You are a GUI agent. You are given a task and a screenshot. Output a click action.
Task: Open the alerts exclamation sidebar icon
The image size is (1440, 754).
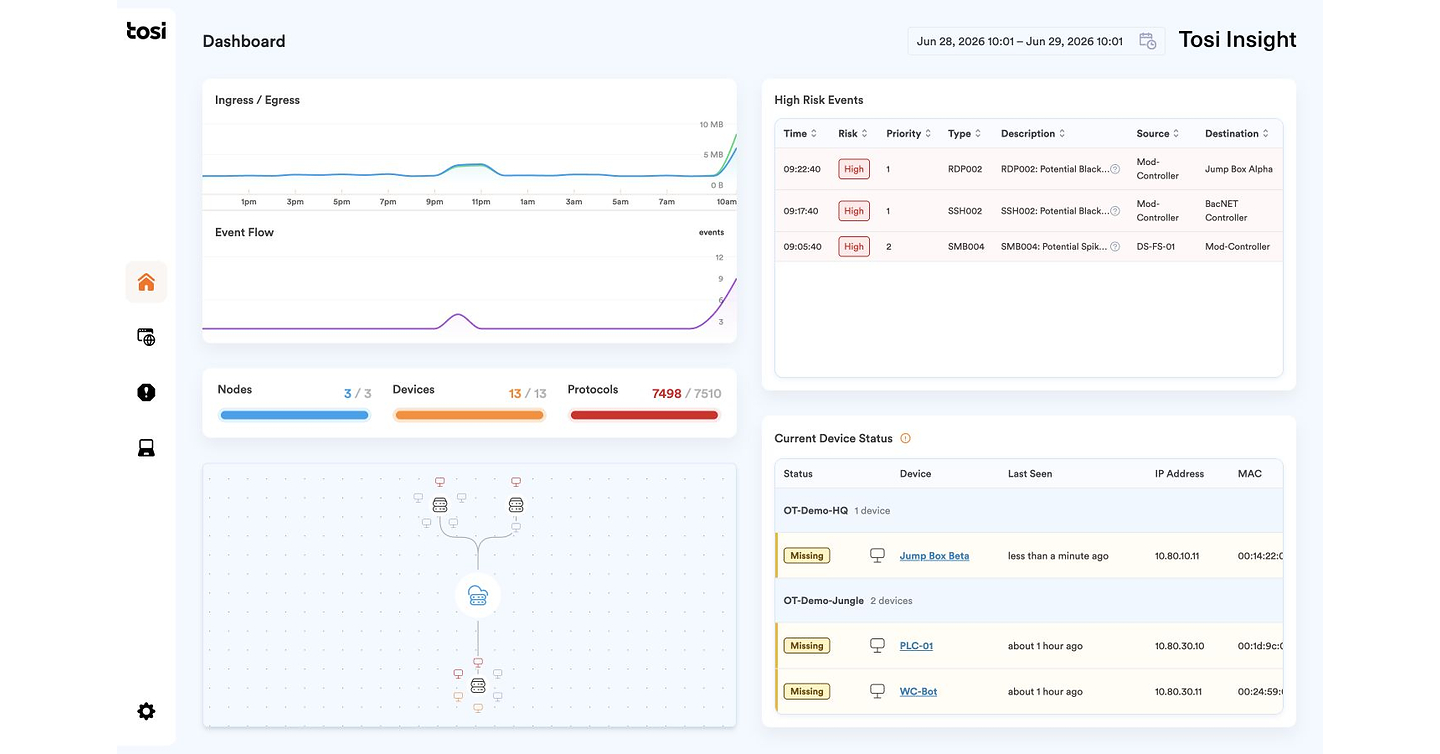(x=146, y=392)
